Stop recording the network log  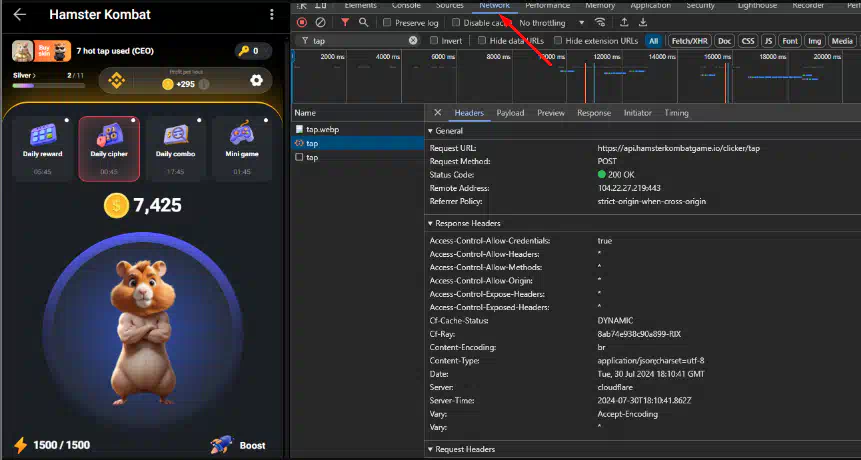302,23
